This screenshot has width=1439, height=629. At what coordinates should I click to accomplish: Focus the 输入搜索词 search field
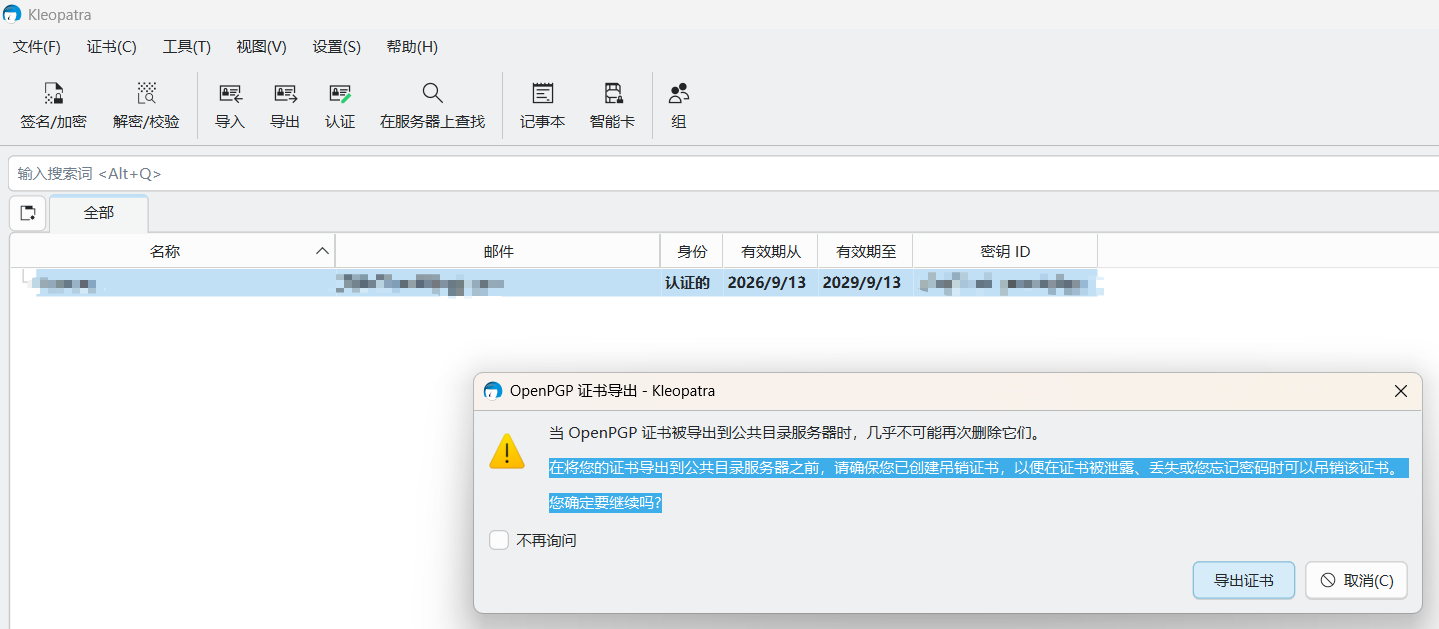point(723,173)
